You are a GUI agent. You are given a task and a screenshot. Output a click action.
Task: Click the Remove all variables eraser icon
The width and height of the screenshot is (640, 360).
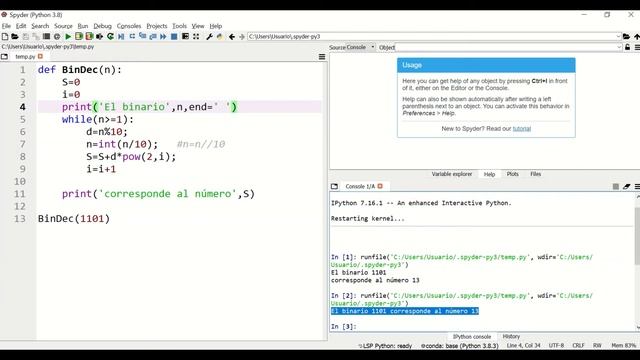point(627,187)
